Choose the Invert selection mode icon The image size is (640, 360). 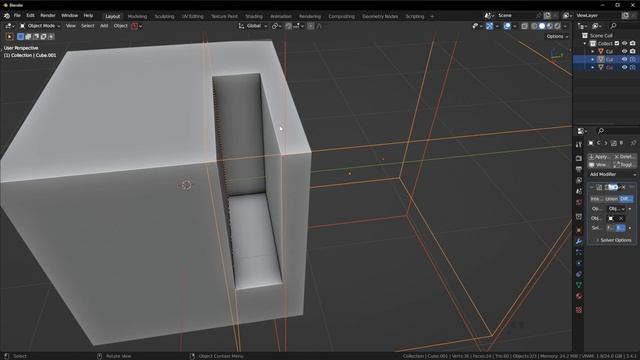coord(43,37)
